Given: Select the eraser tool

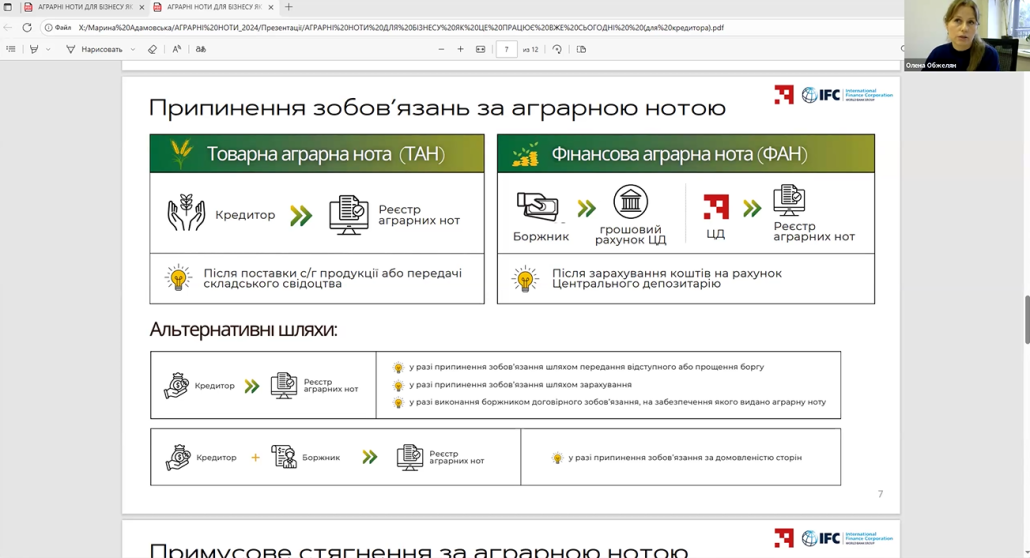Looking at the screenshot, I should pyautogui.click(x=152, y=49).
